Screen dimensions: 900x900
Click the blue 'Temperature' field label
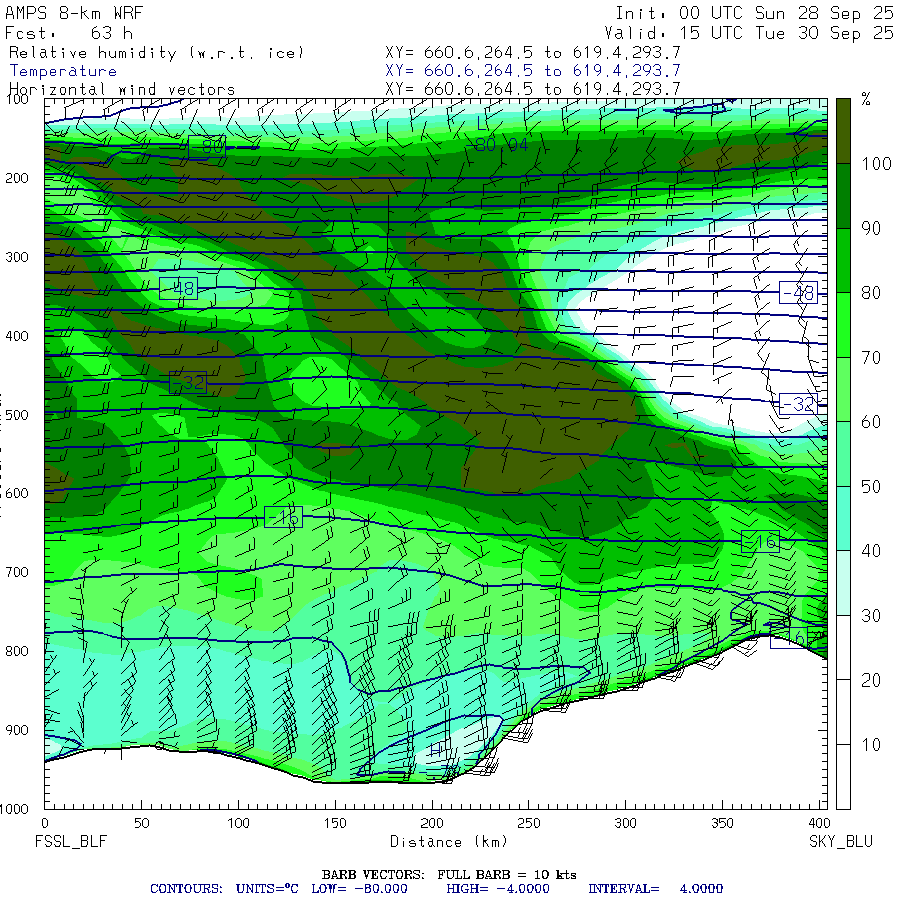coord(63,71)
